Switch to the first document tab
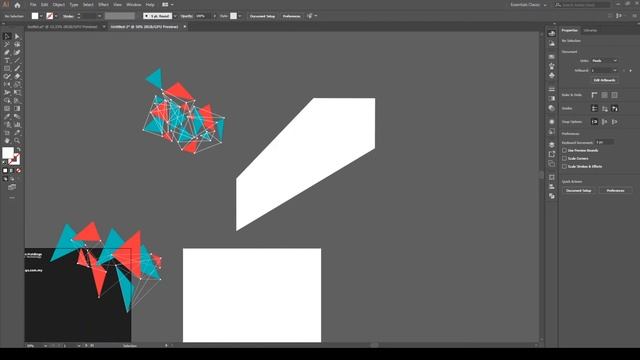The height and width of the screenshot is (360, 640). (x=62, y=27)
